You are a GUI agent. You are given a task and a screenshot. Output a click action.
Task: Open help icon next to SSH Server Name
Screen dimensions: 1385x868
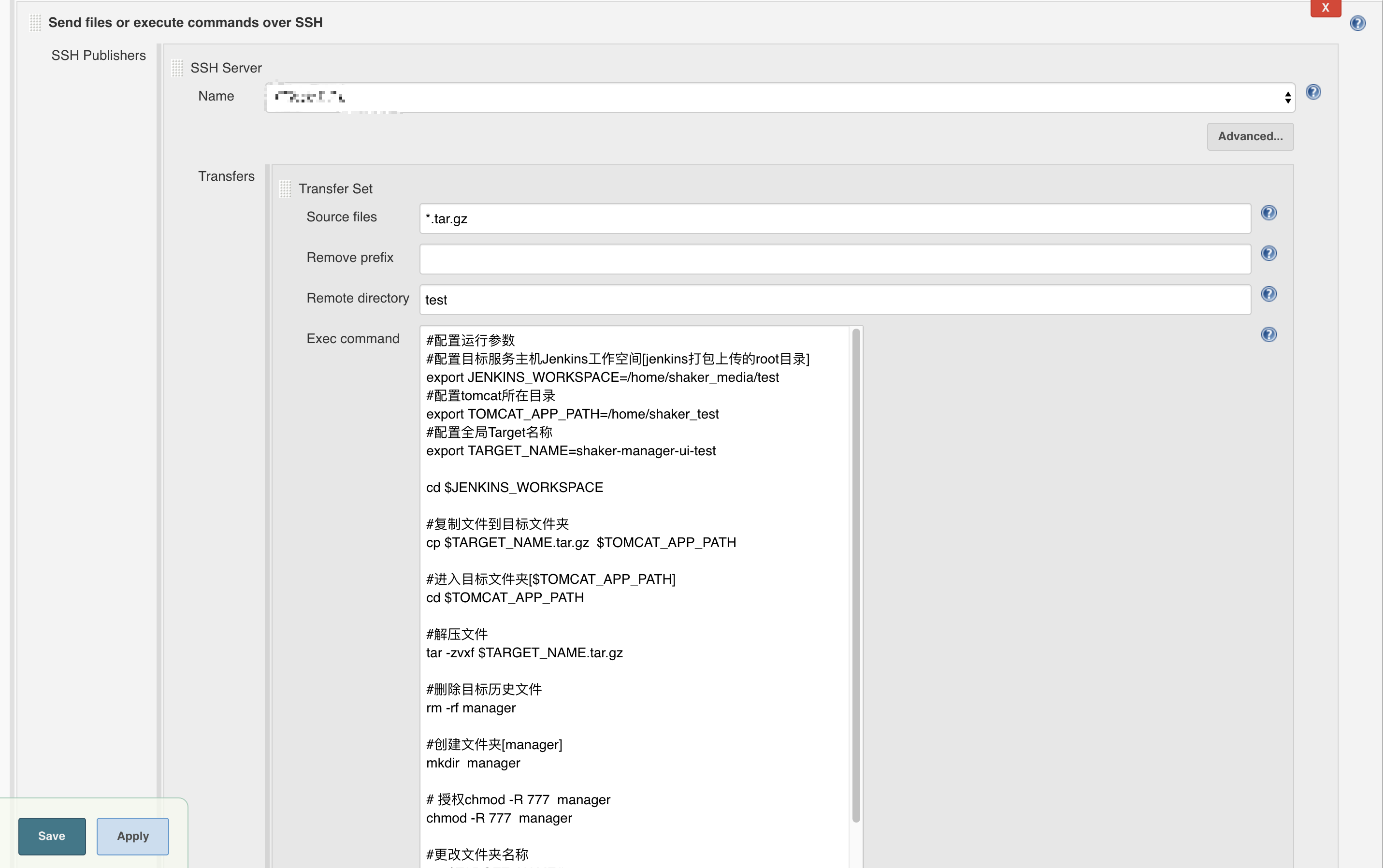point(1313,92)
